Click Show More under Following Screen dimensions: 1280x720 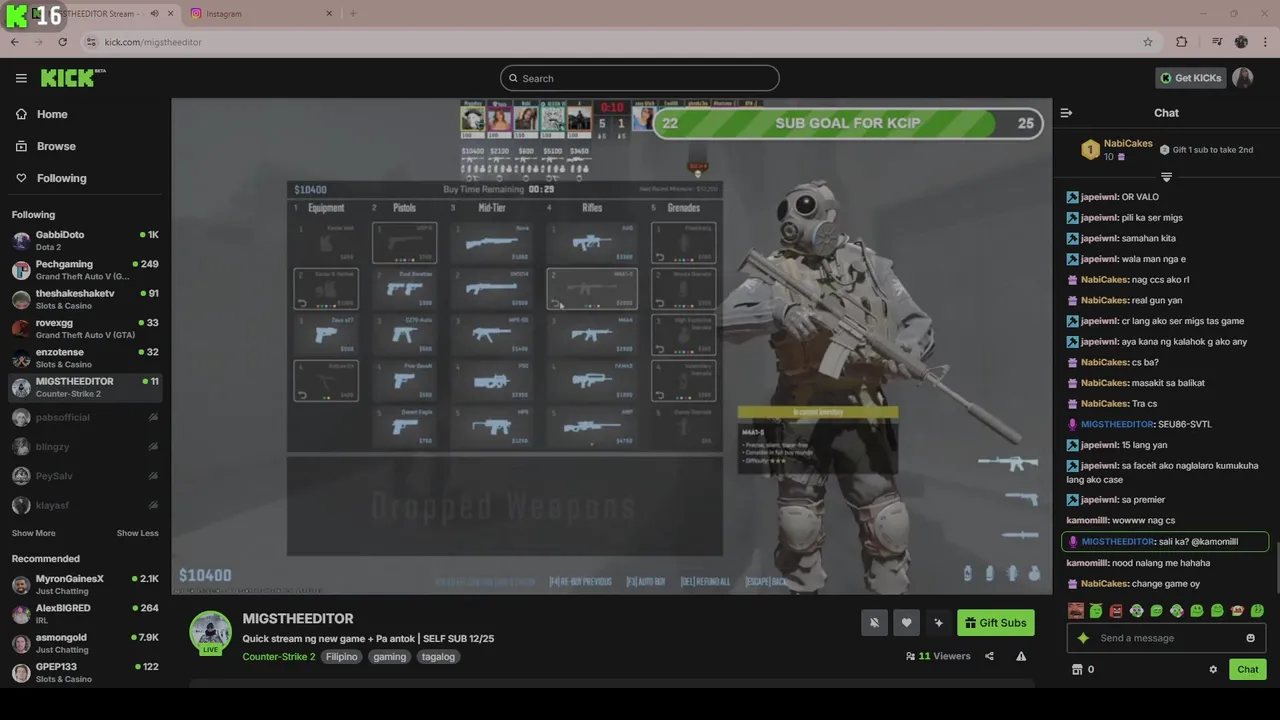tap(34, 533)
